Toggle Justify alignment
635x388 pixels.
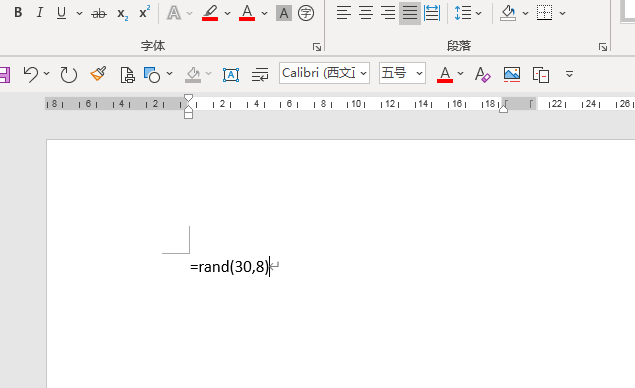410,13
